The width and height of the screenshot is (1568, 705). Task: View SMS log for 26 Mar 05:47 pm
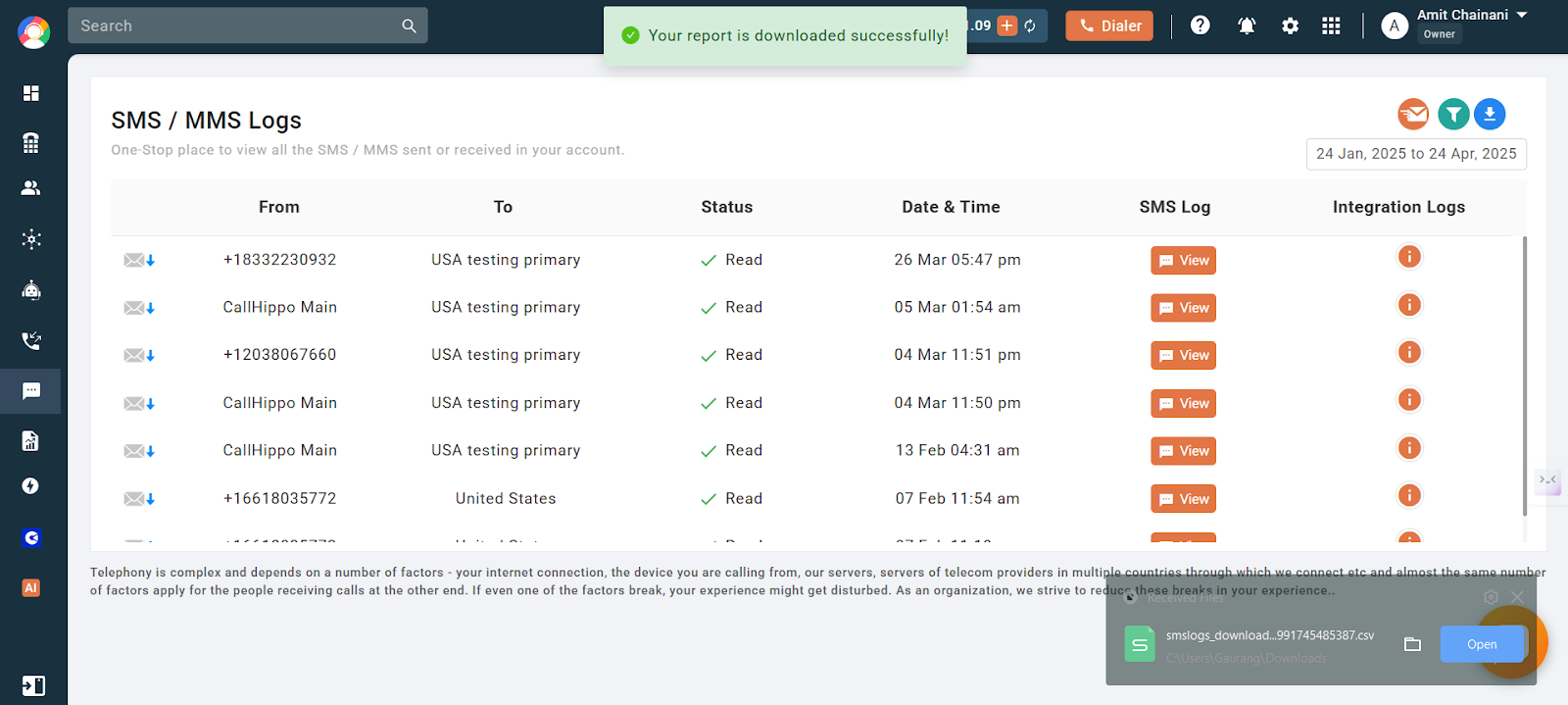point(1183,261)
